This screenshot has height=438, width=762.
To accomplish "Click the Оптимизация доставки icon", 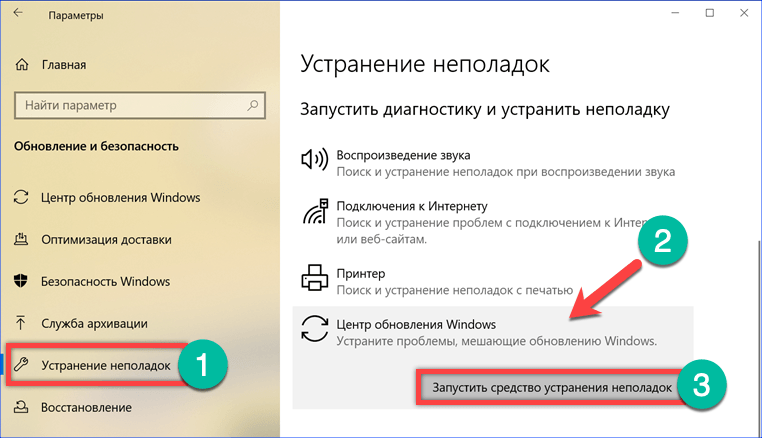I will pyautogui.click(x=21, y=239).
